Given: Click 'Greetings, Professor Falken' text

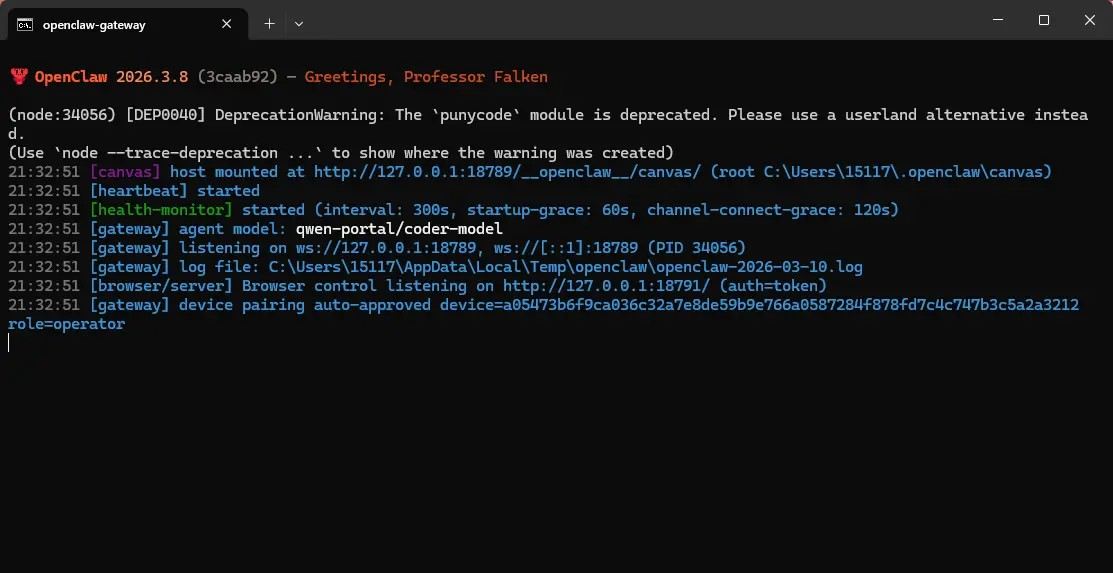Looking at the screenshot, I should click(426, 77).
